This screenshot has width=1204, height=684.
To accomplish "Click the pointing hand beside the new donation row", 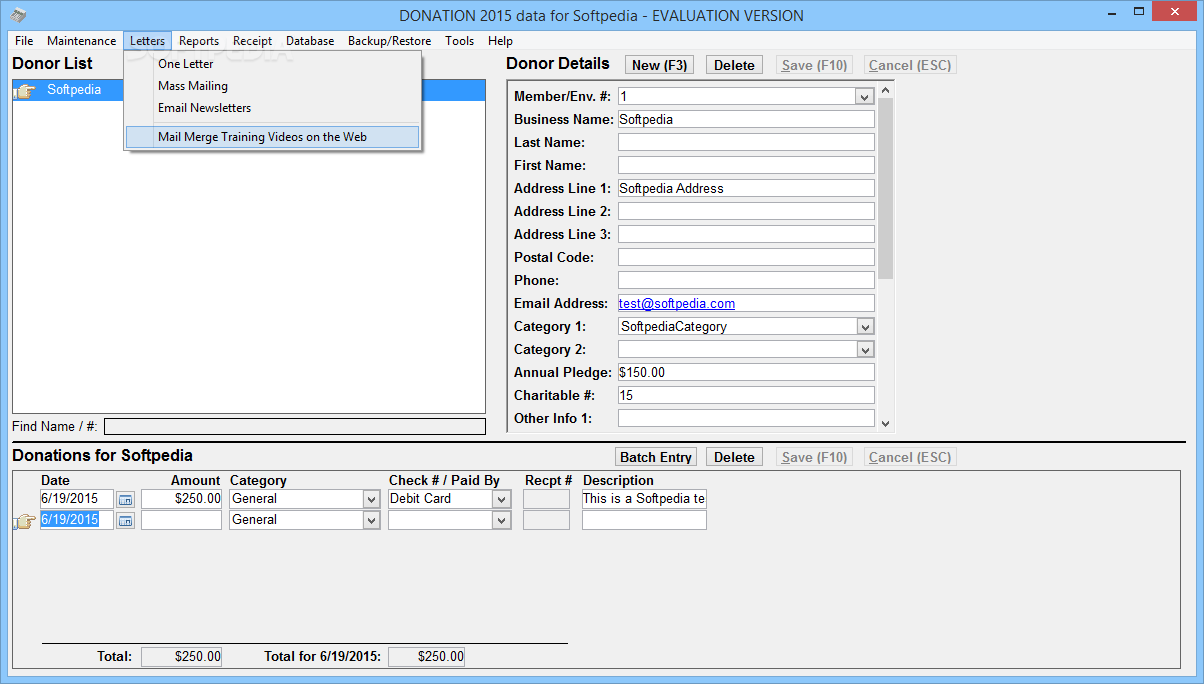I will tap(25, 522).
